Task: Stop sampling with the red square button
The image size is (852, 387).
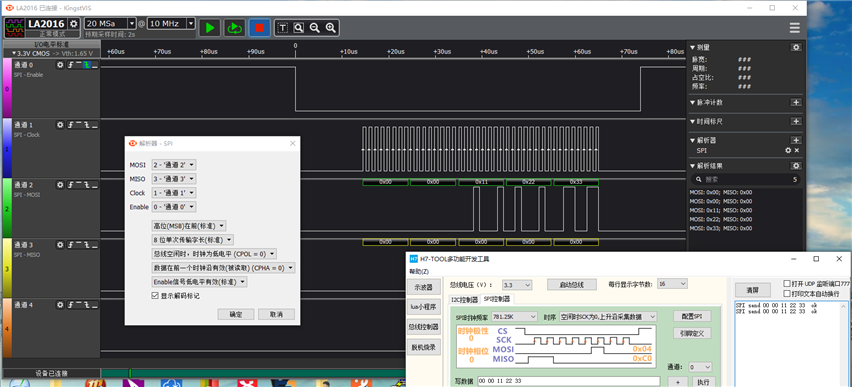Action: (260, 27)
